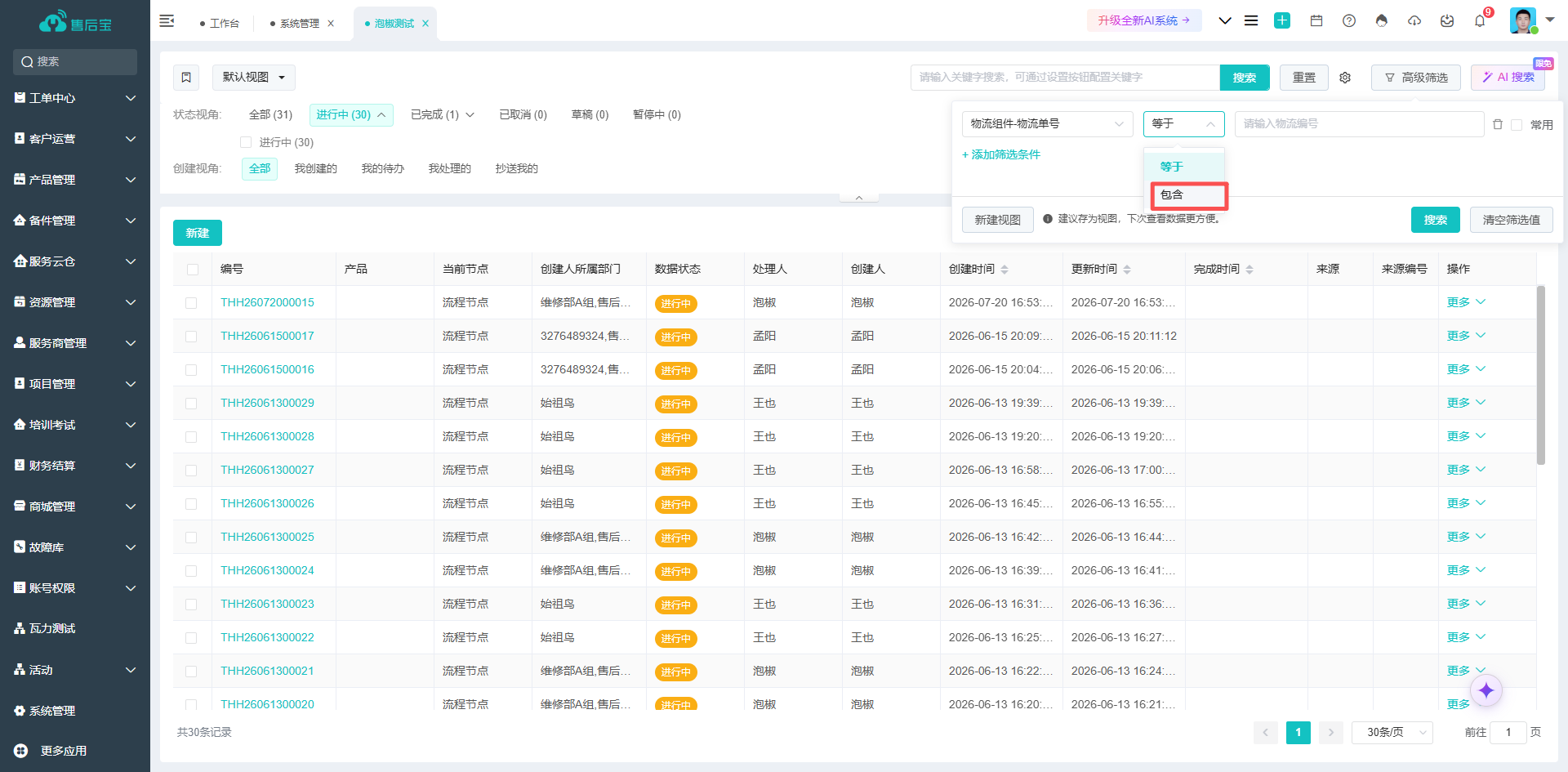Open the floating AI assistant star icon
The height and width of the screenshot is (772, 1568).
click(x=1486, y=690)
